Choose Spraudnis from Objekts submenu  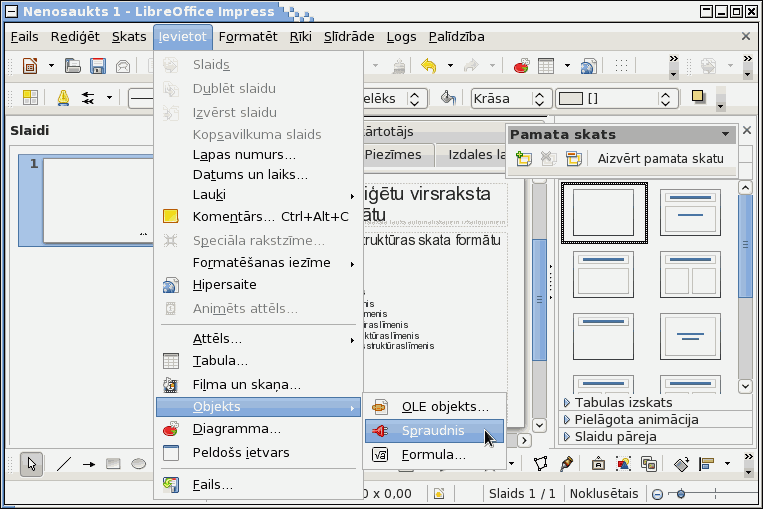[x=435, y=431]
